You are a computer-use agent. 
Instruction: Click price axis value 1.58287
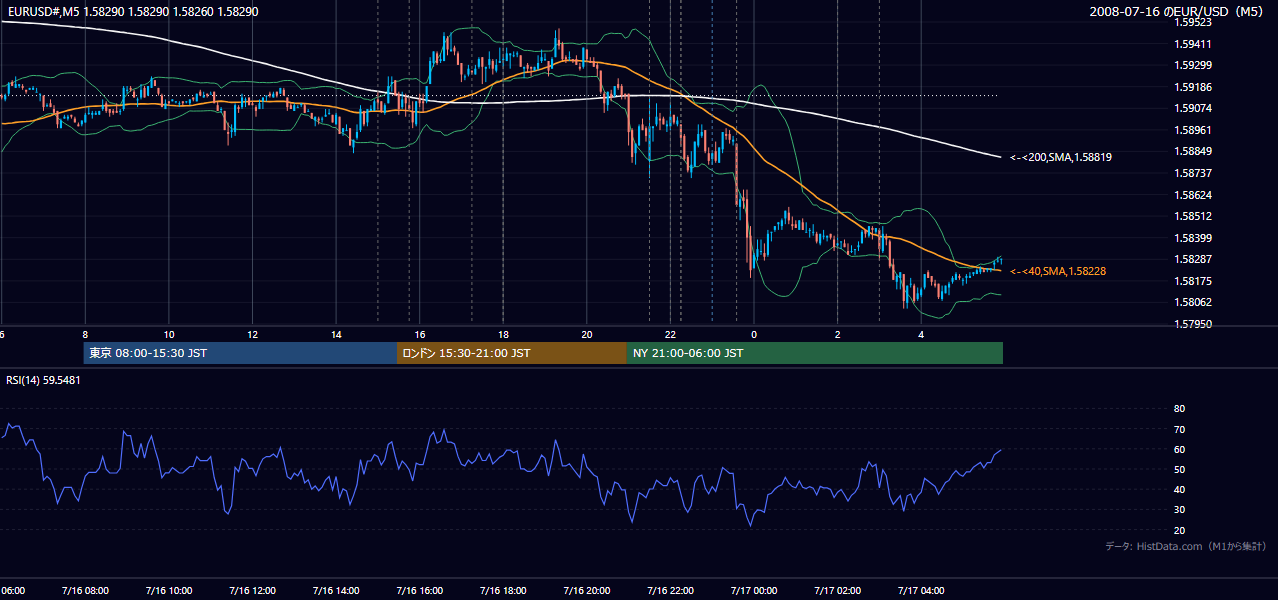tap(1193, 259)
